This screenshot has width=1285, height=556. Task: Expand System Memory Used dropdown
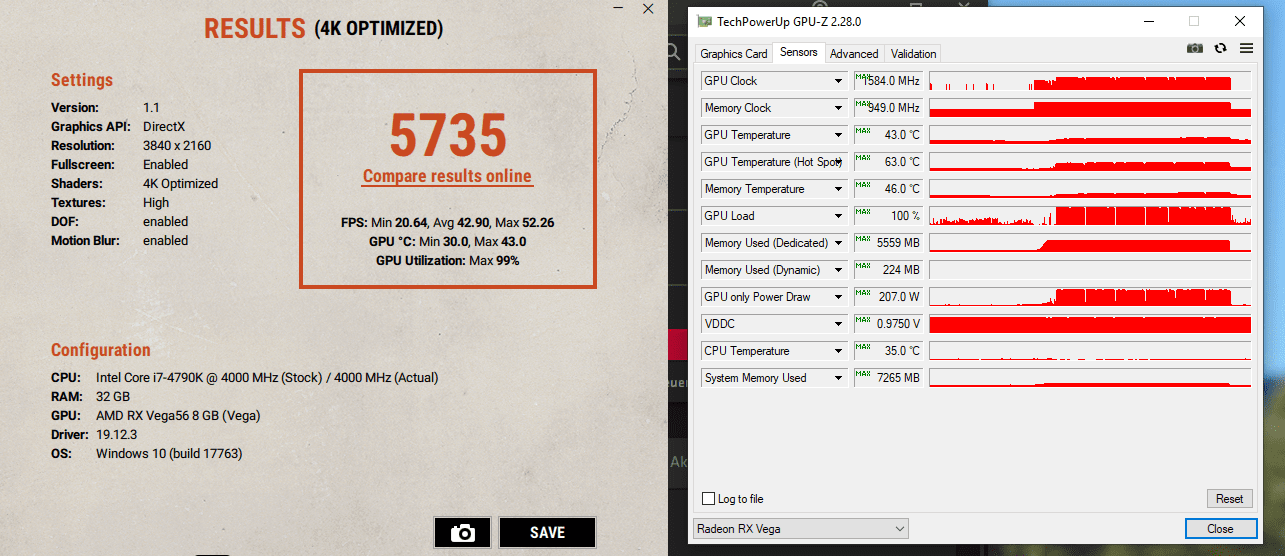(839, 378)
